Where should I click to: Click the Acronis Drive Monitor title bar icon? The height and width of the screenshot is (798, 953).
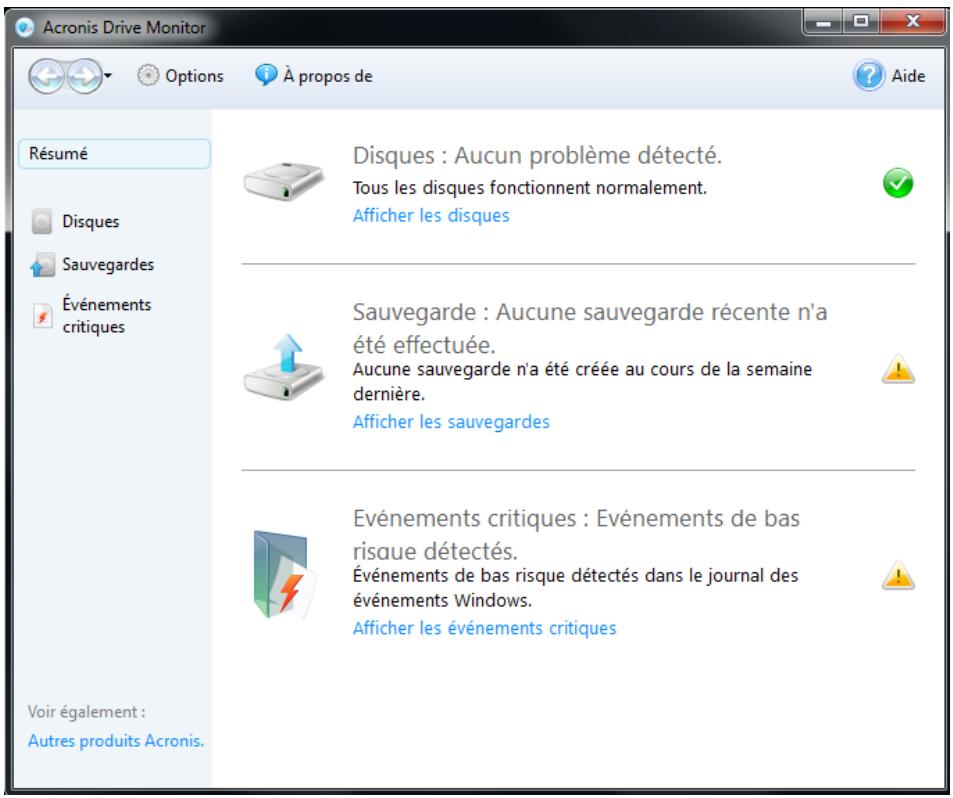pos(25,27)
